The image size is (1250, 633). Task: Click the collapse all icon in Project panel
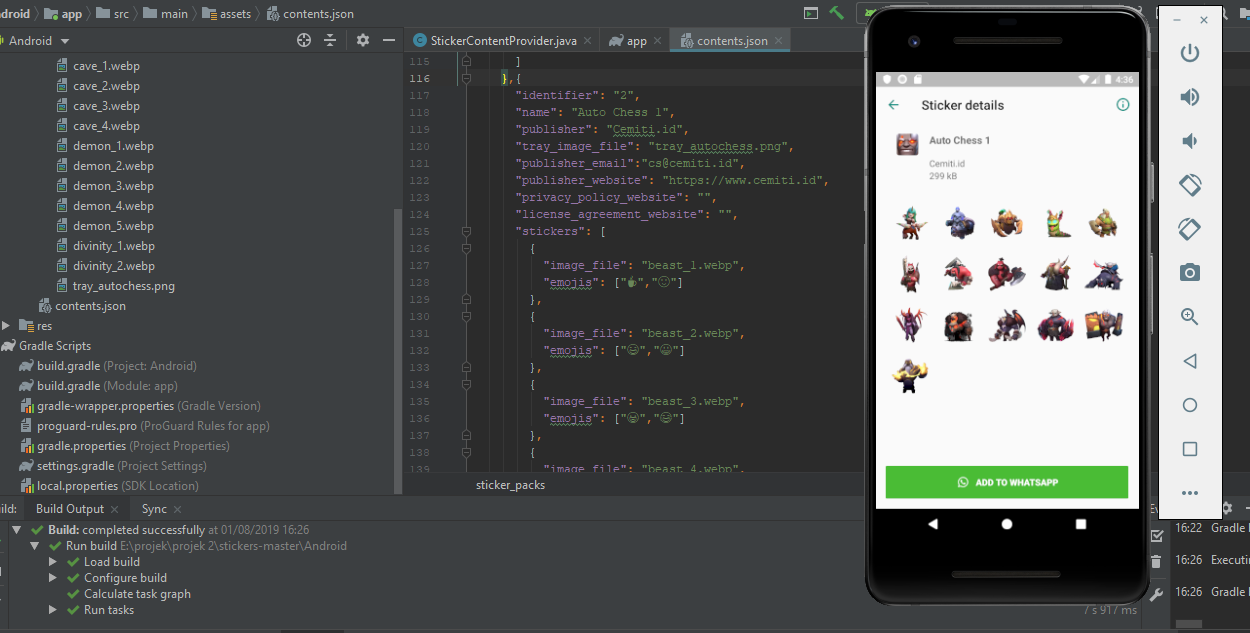point(330,40)
